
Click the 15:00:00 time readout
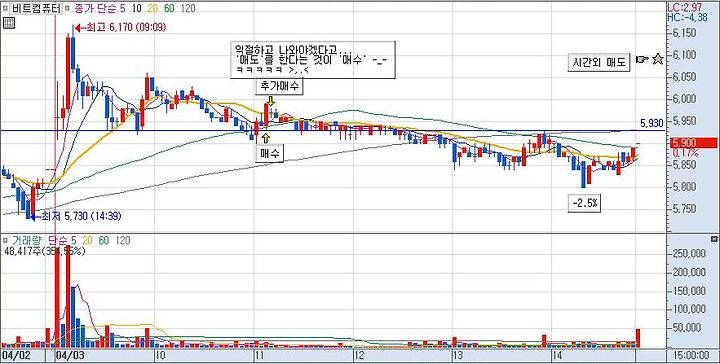693,356
